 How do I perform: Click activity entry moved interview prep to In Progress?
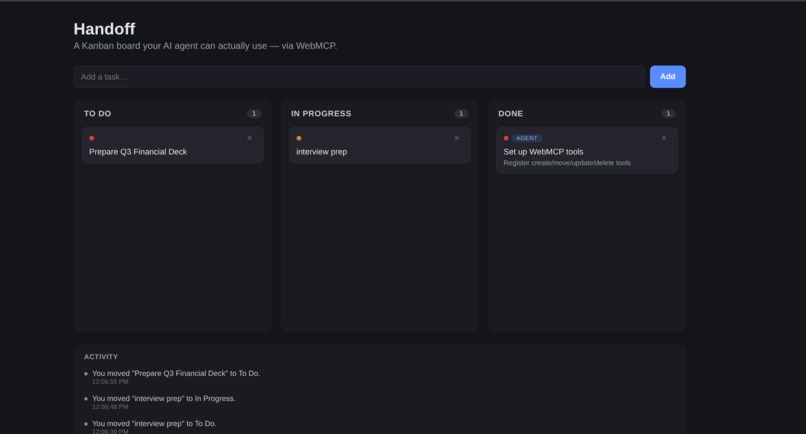[163, 399]
